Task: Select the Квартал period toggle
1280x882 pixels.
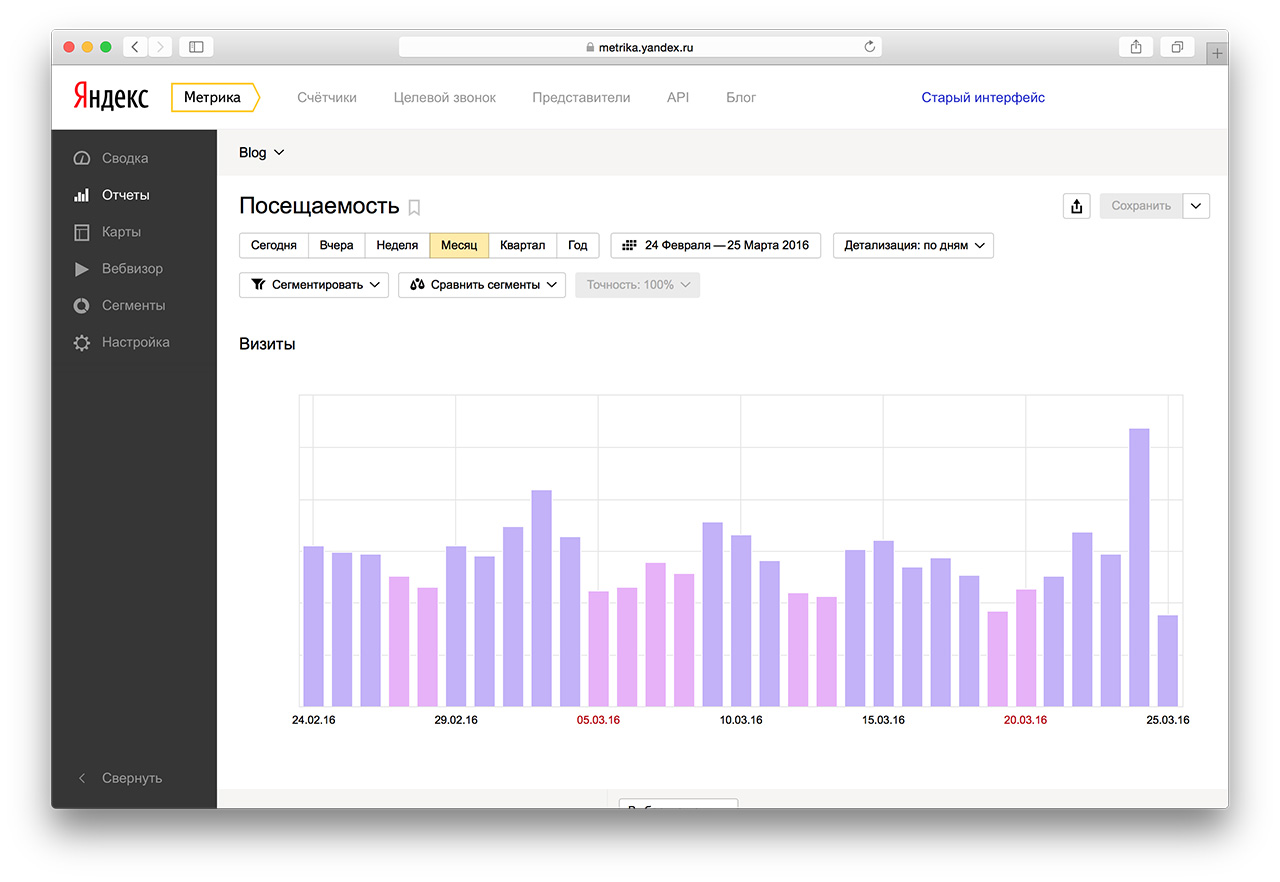Action: click(x=522, y=245)
